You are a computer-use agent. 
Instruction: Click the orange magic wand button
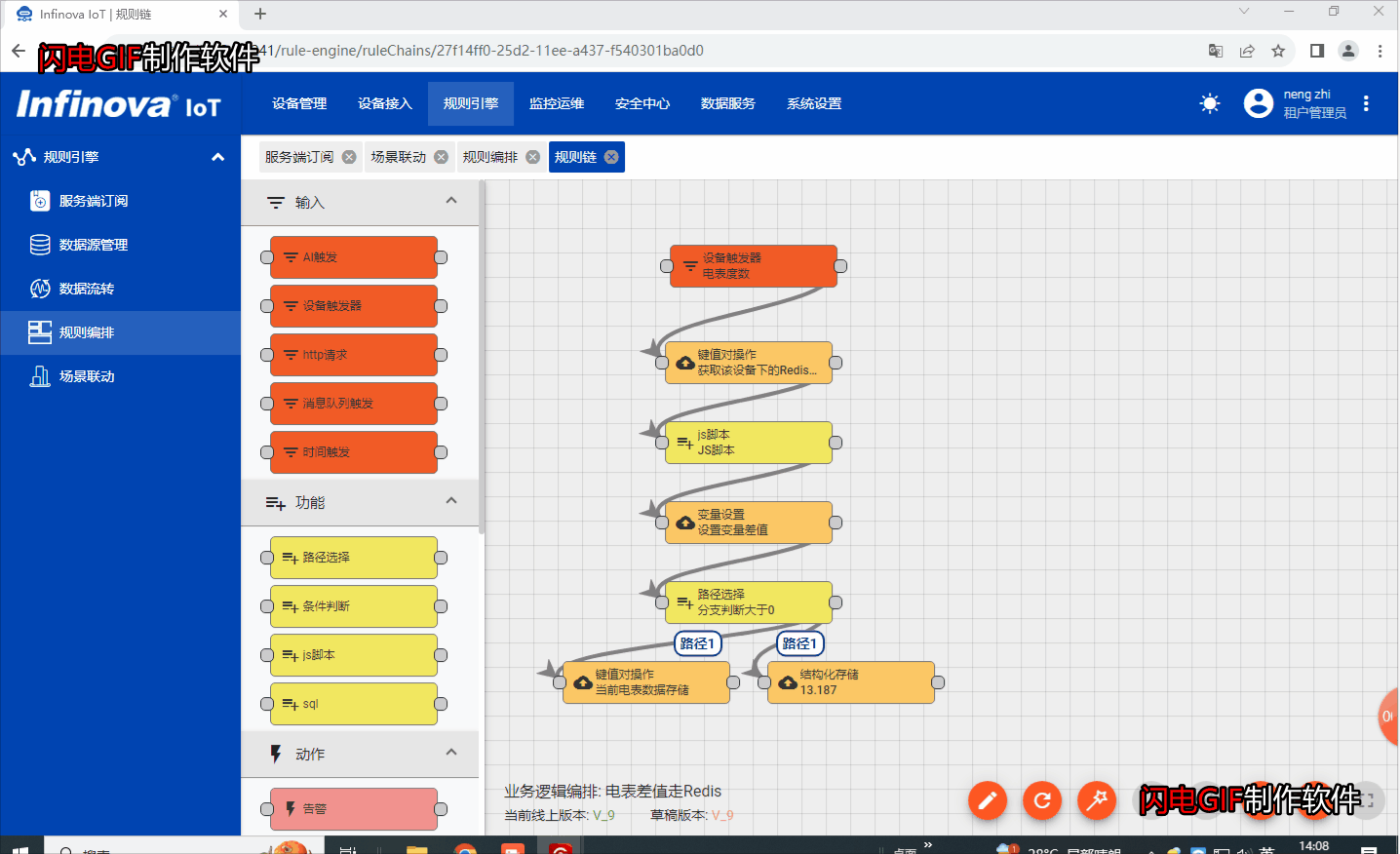pyautogui.click(x=1097, y=800)
